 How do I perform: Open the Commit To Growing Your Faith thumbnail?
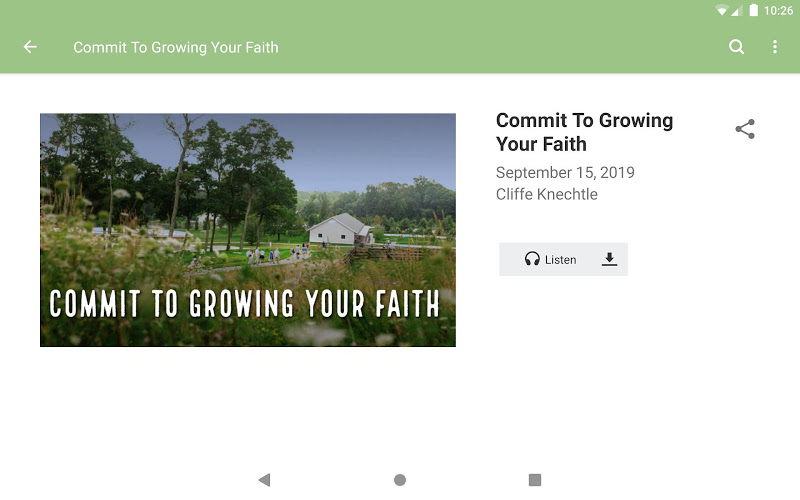click(x=248, y=230)
